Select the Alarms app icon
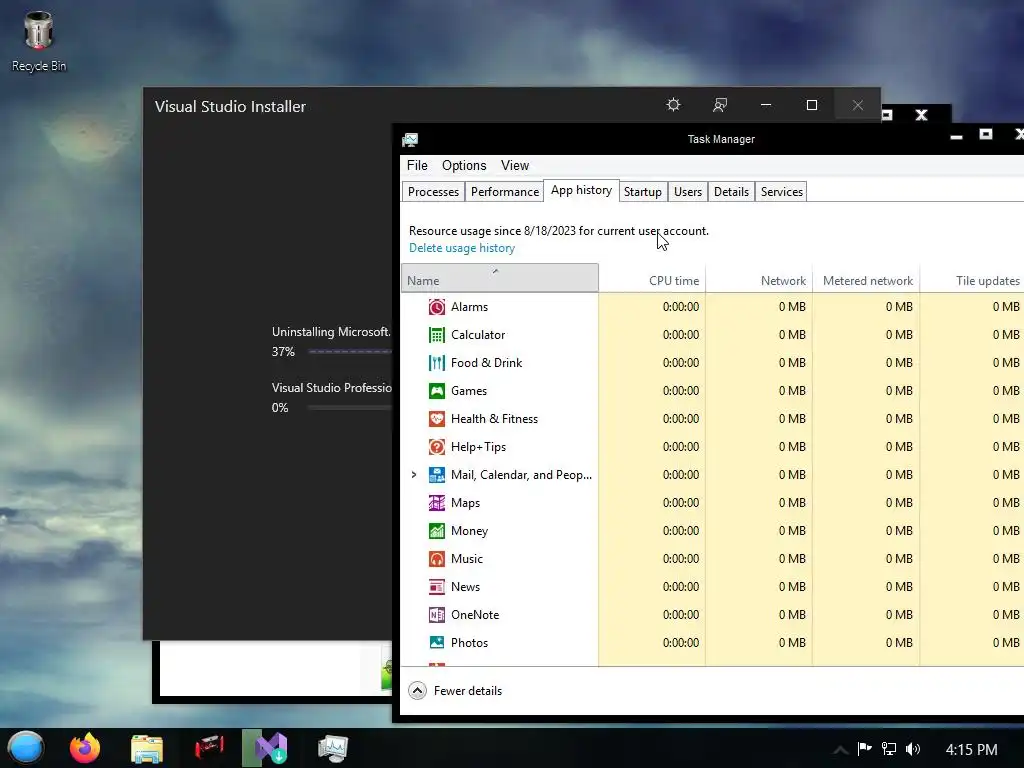The width and height of the screenshot is (1024, 768). point(436,307)
